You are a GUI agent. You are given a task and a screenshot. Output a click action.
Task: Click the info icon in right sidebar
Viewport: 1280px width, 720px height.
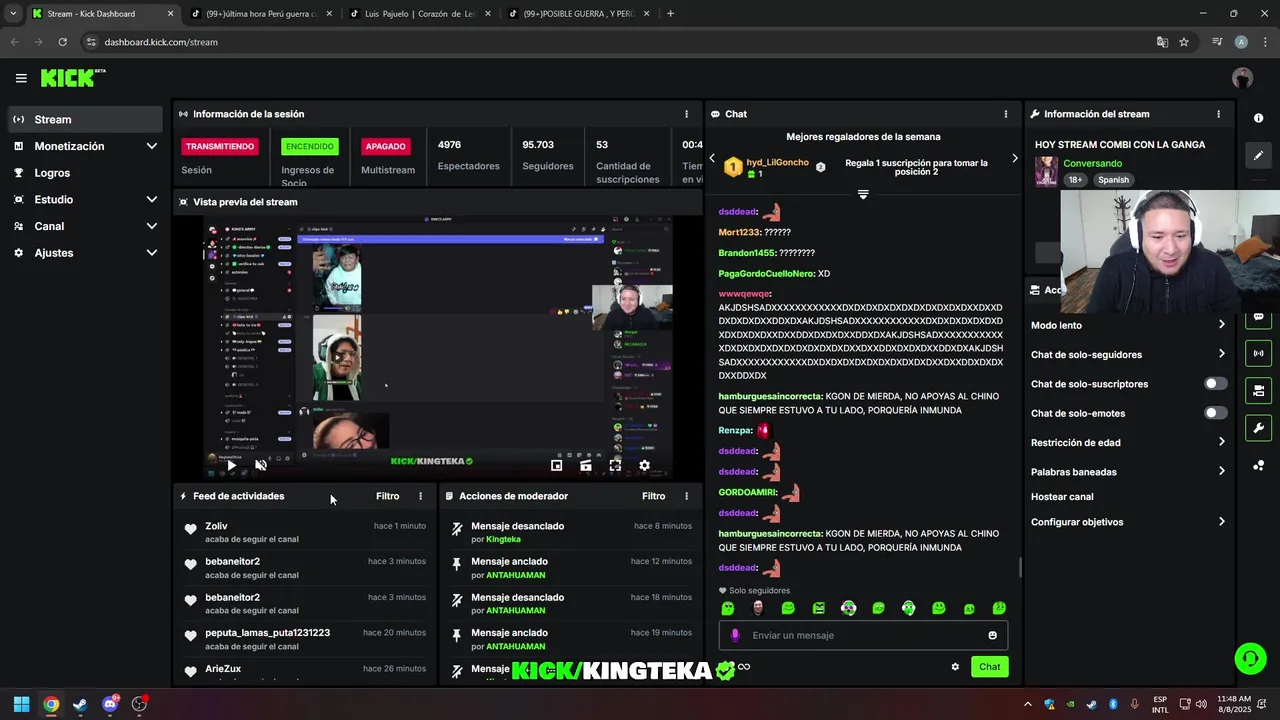[x=1258, y=118]
